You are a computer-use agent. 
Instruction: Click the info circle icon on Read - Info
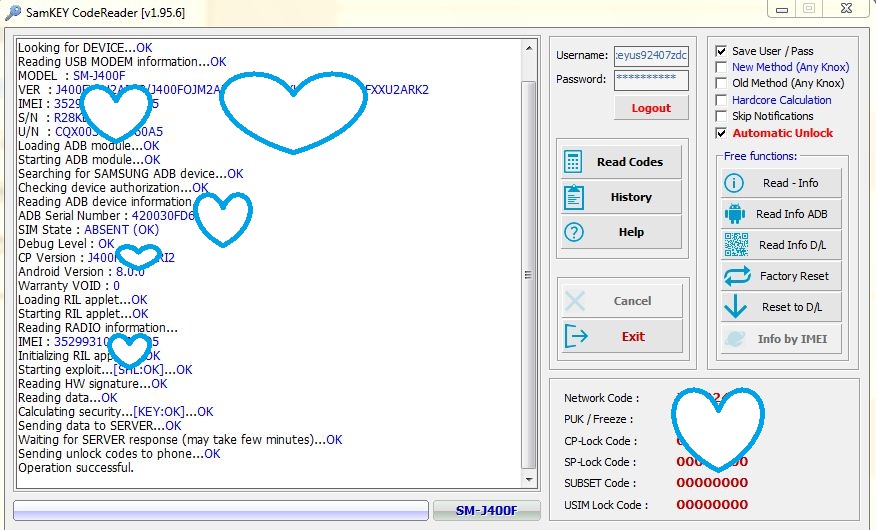pos(734,183)
